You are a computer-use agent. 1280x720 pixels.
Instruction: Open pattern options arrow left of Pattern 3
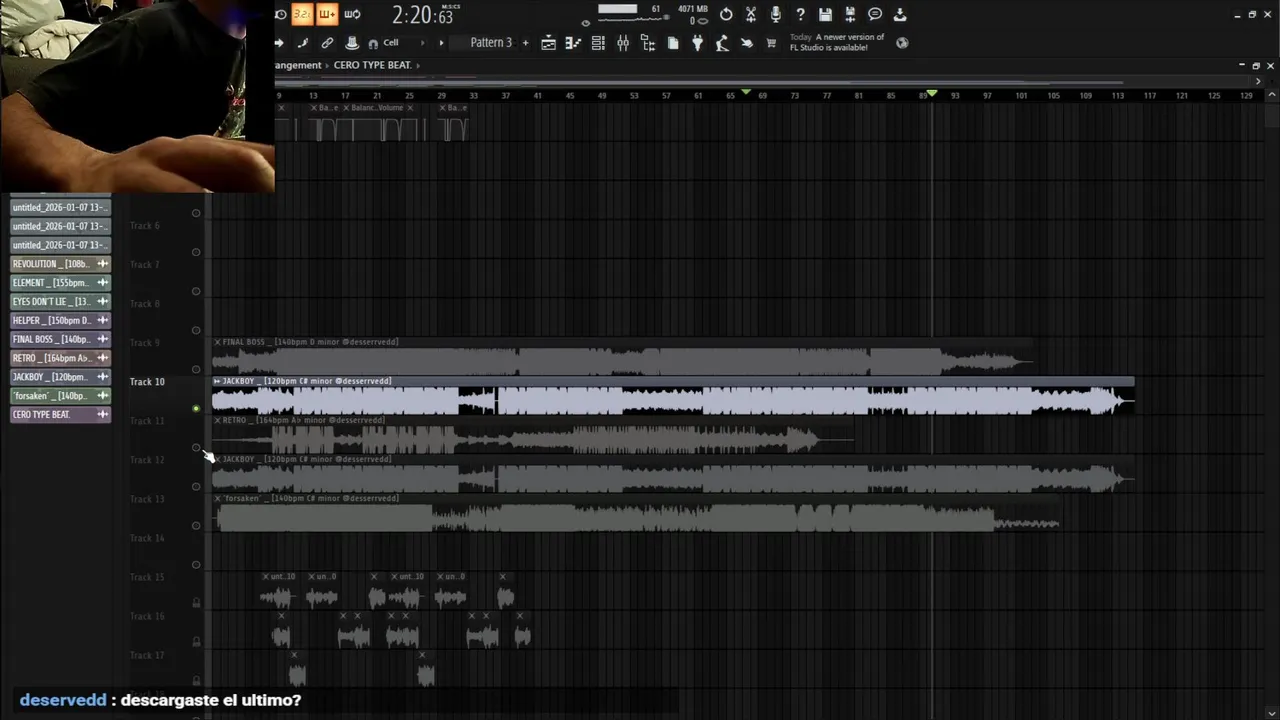click(441, 43)
